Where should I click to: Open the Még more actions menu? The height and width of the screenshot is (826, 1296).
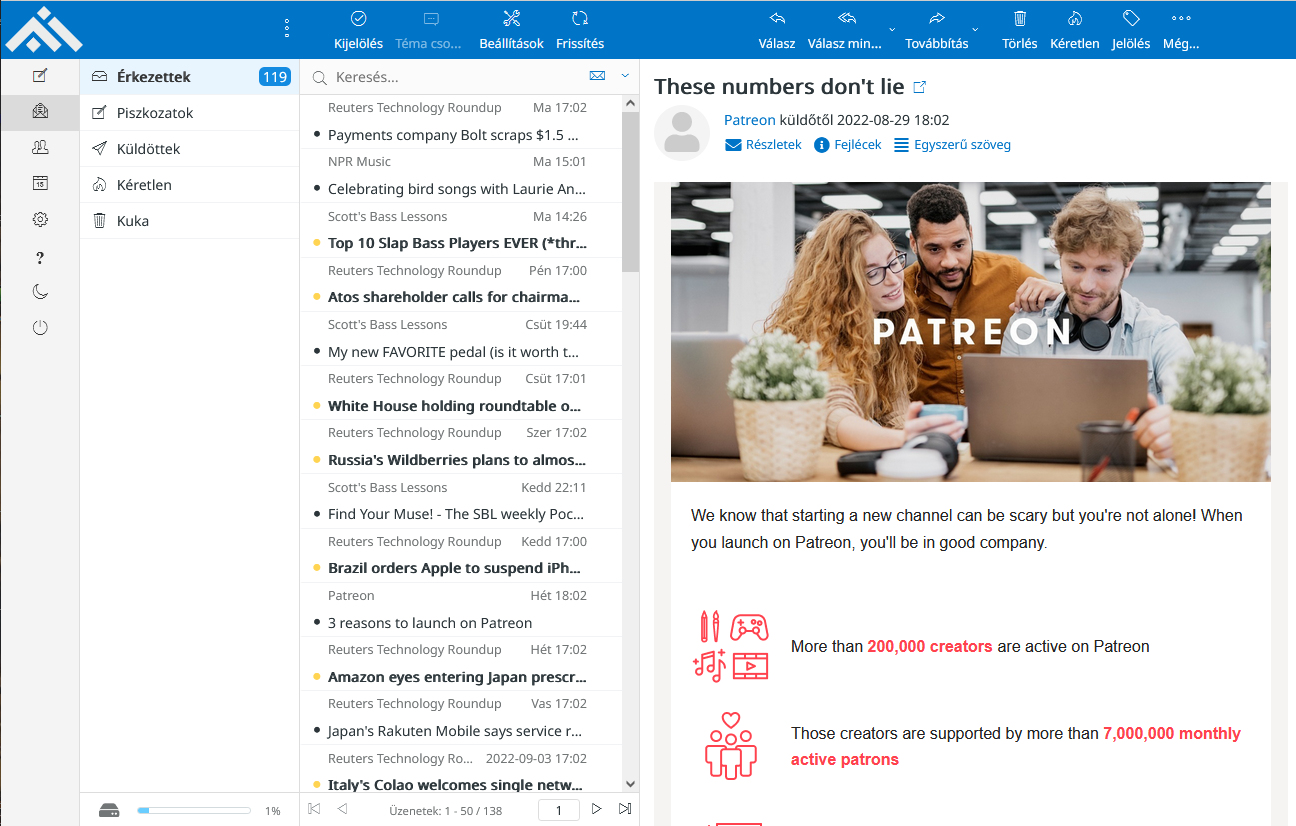pyautogui.click(x=1181, y=30)
